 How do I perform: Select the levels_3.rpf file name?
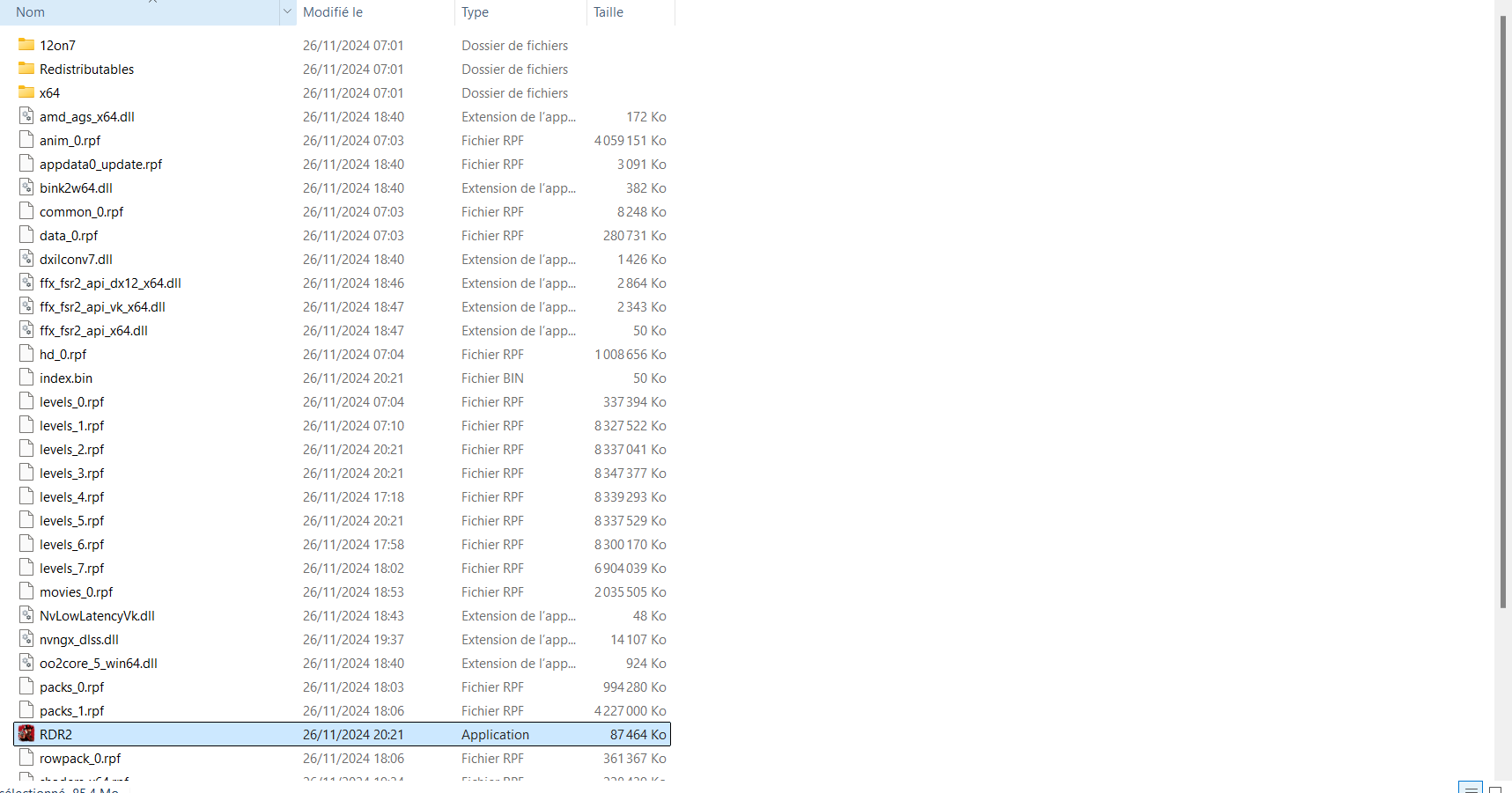[71, 473]
